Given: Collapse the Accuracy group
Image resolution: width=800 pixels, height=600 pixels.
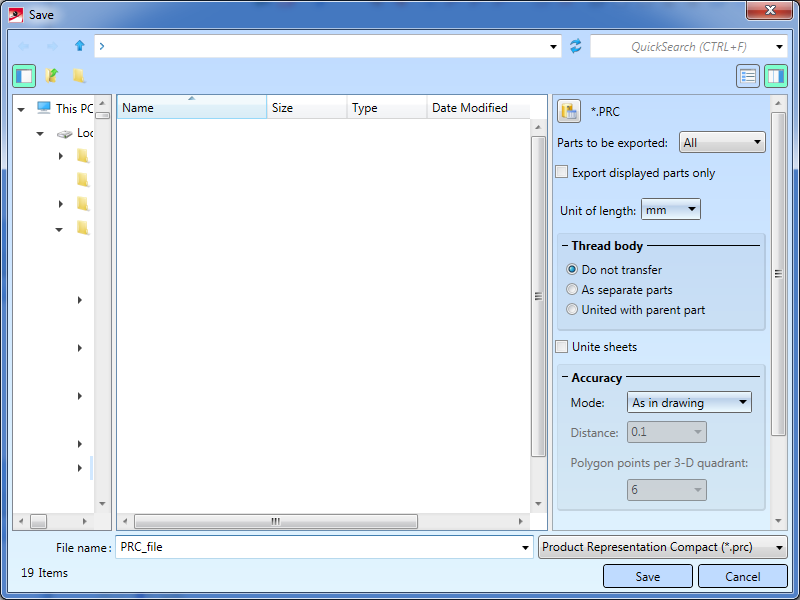Looking at the screenshot, I should point(565,378).
